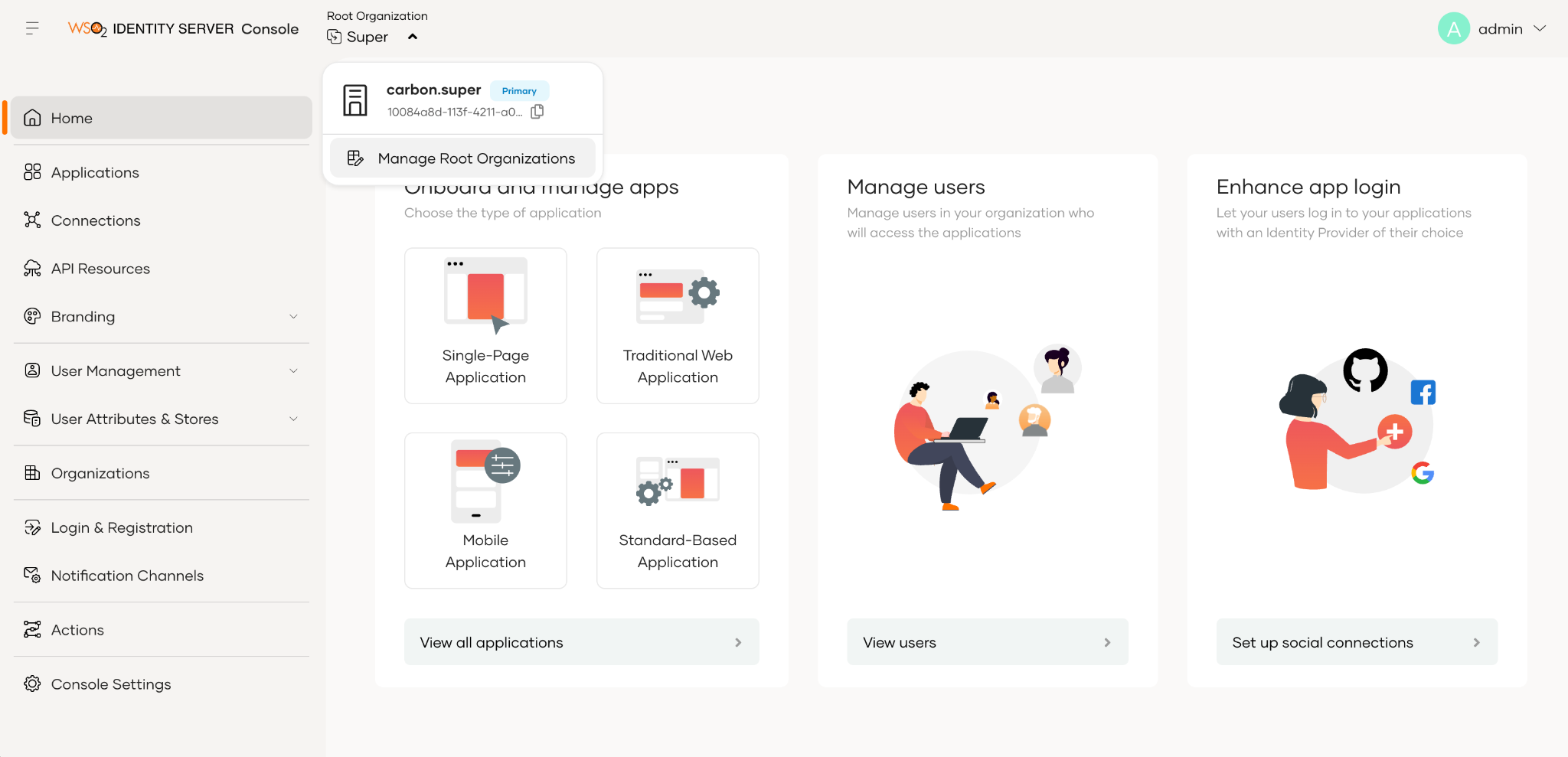Click the Applications grid icon
1568x757 pixels.
(x=32, y=172)
